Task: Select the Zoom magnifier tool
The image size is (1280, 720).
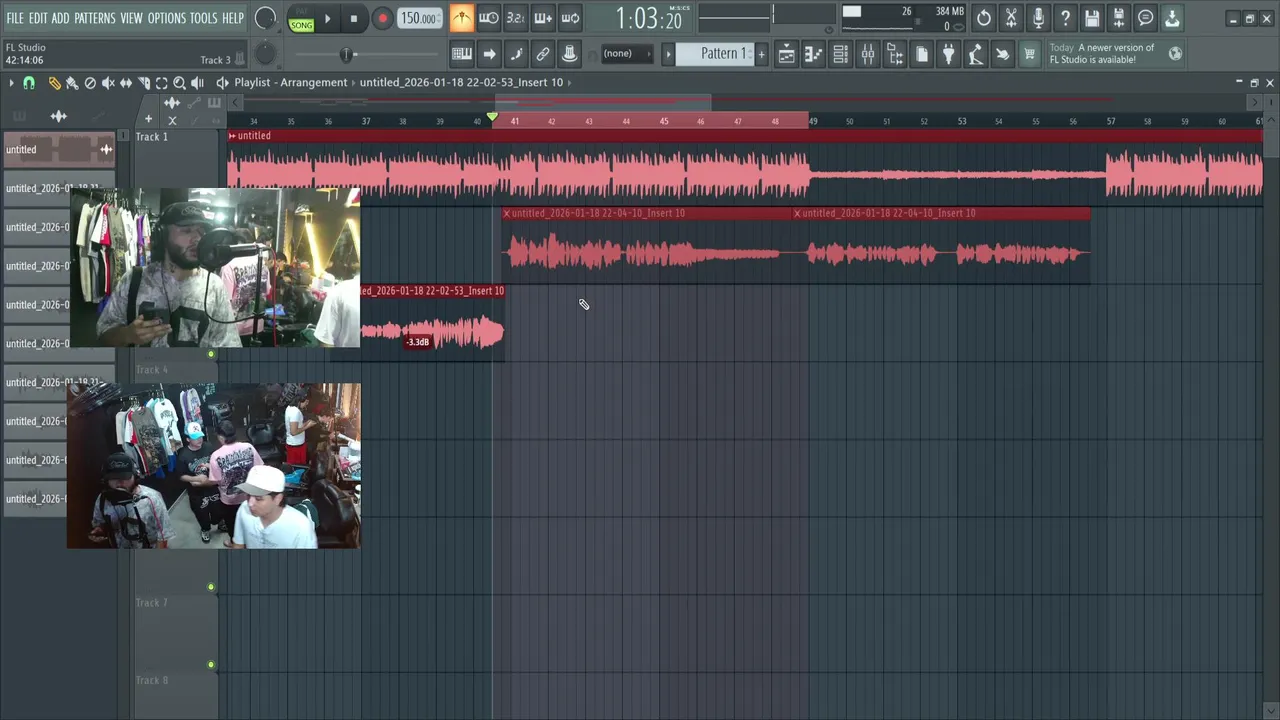Action: (179, 83)
